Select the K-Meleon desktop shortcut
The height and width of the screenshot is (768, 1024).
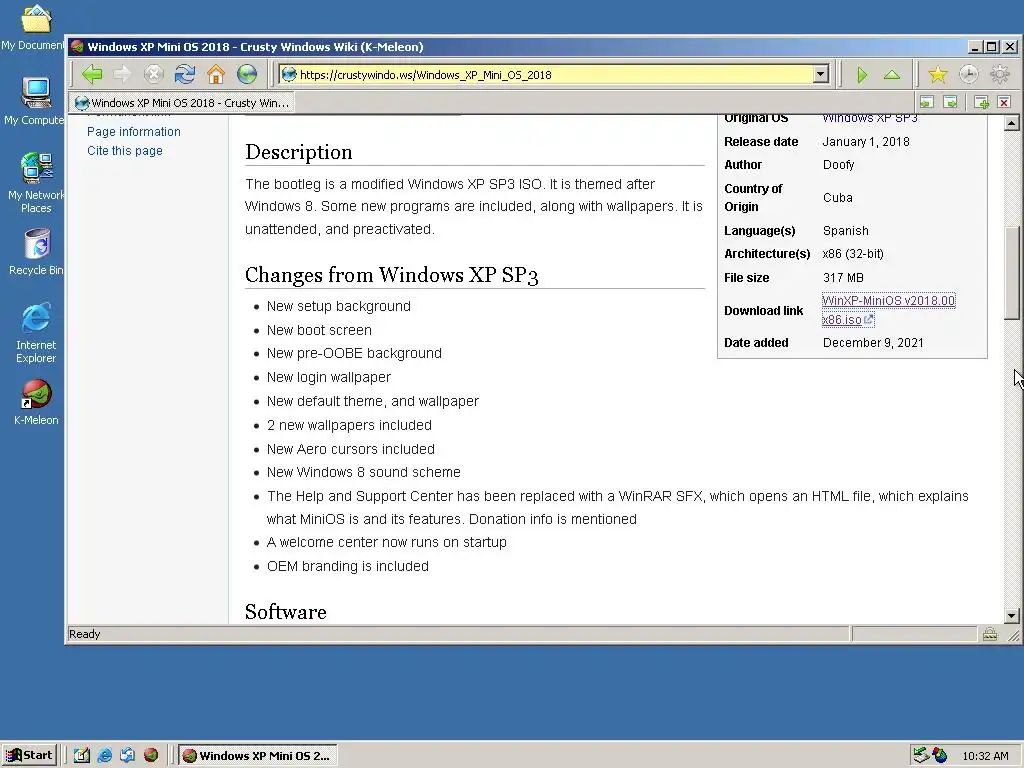click(x=36, y=402)
